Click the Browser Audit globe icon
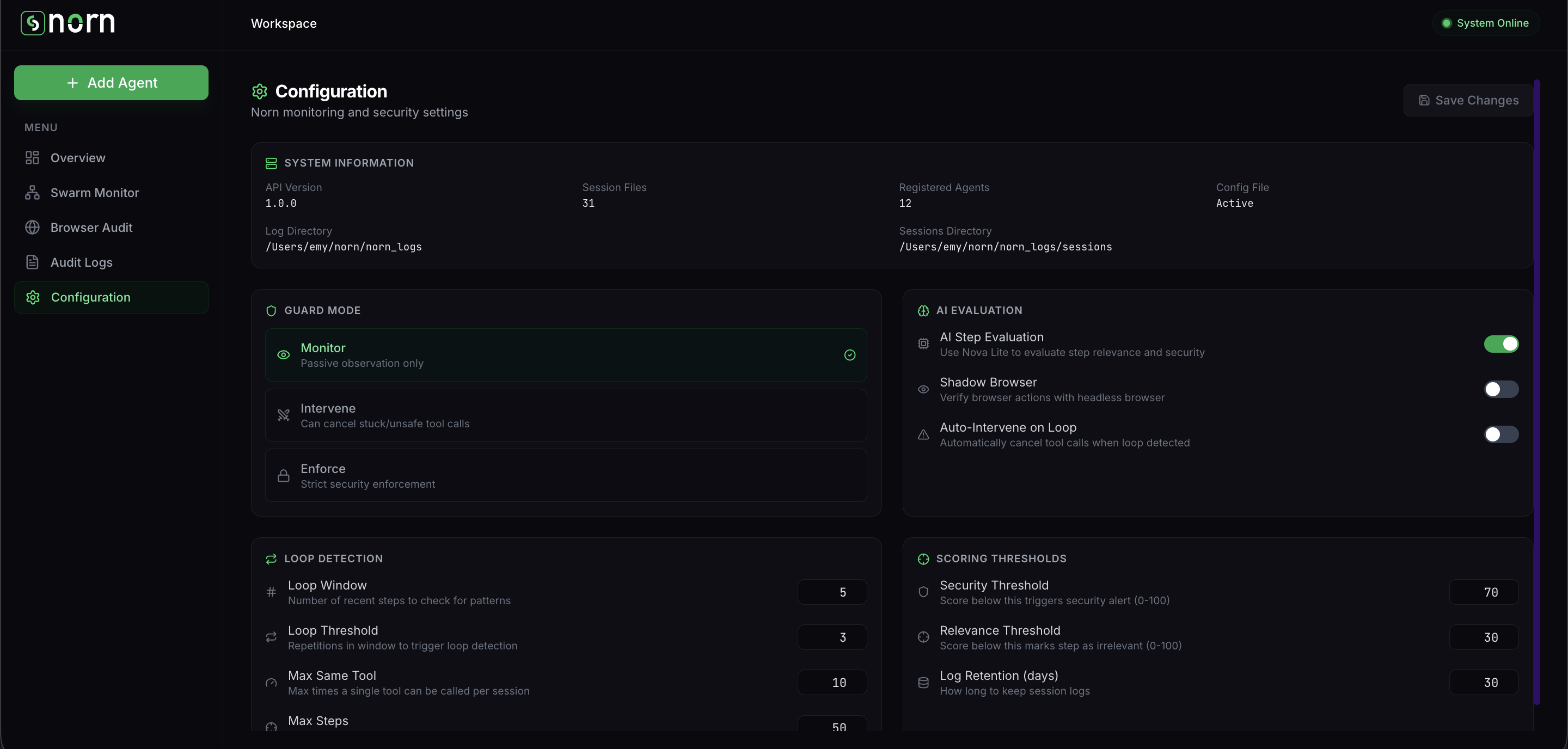This screenshot has width=1568, height=749. (32, 228)
